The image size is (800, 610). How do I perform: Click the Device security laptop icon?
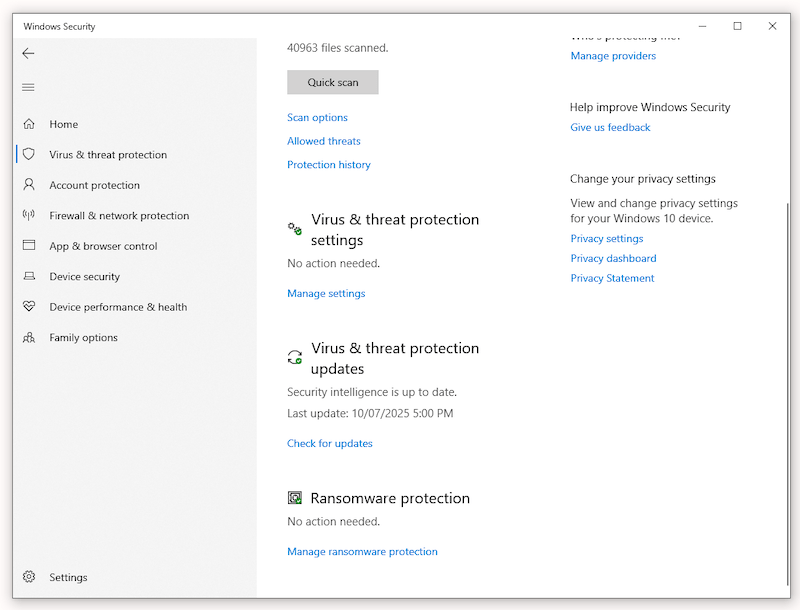[29, 277]
